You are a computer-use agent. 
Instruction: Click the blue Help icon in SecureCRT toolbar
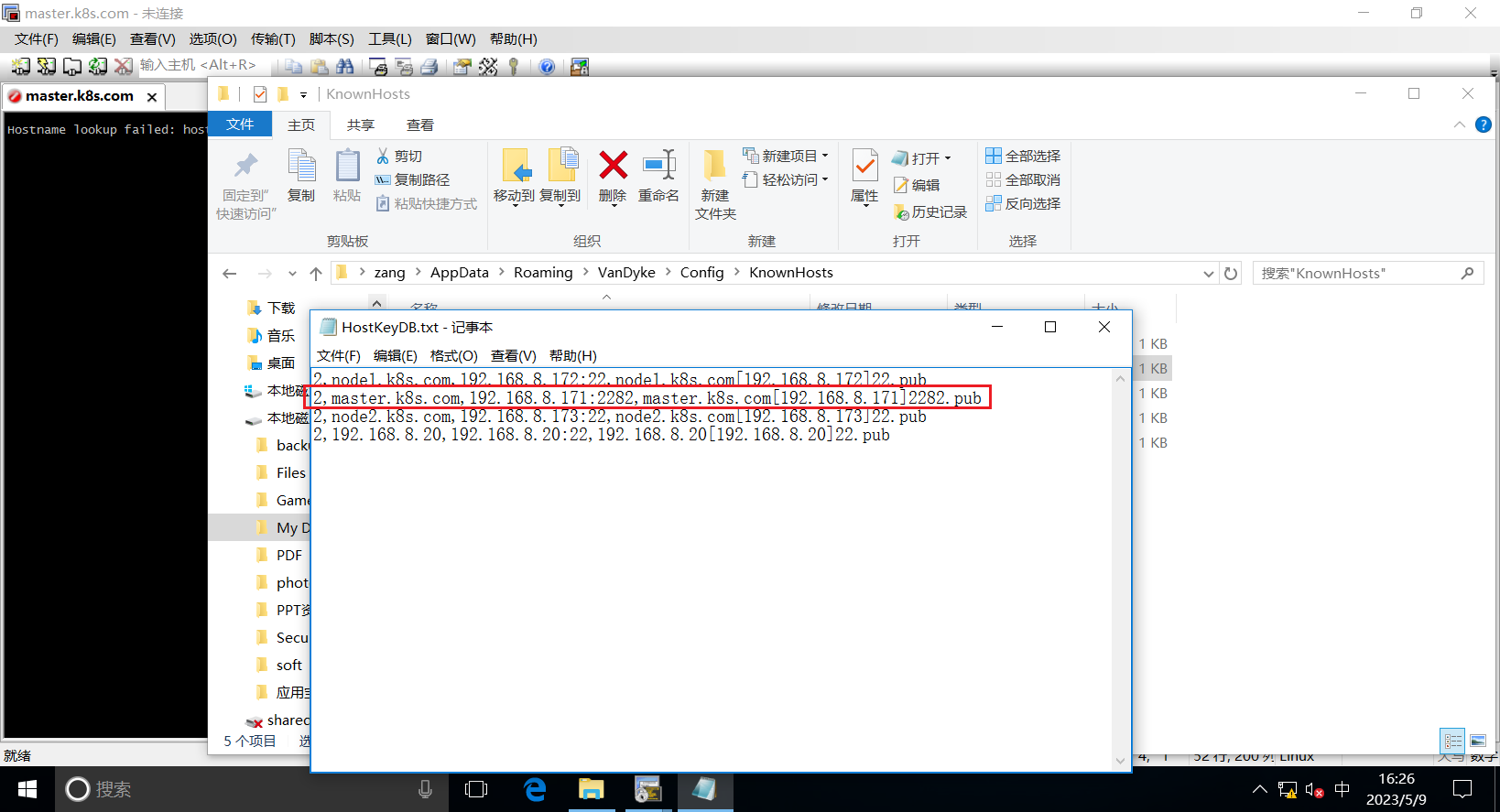[547, 66]
